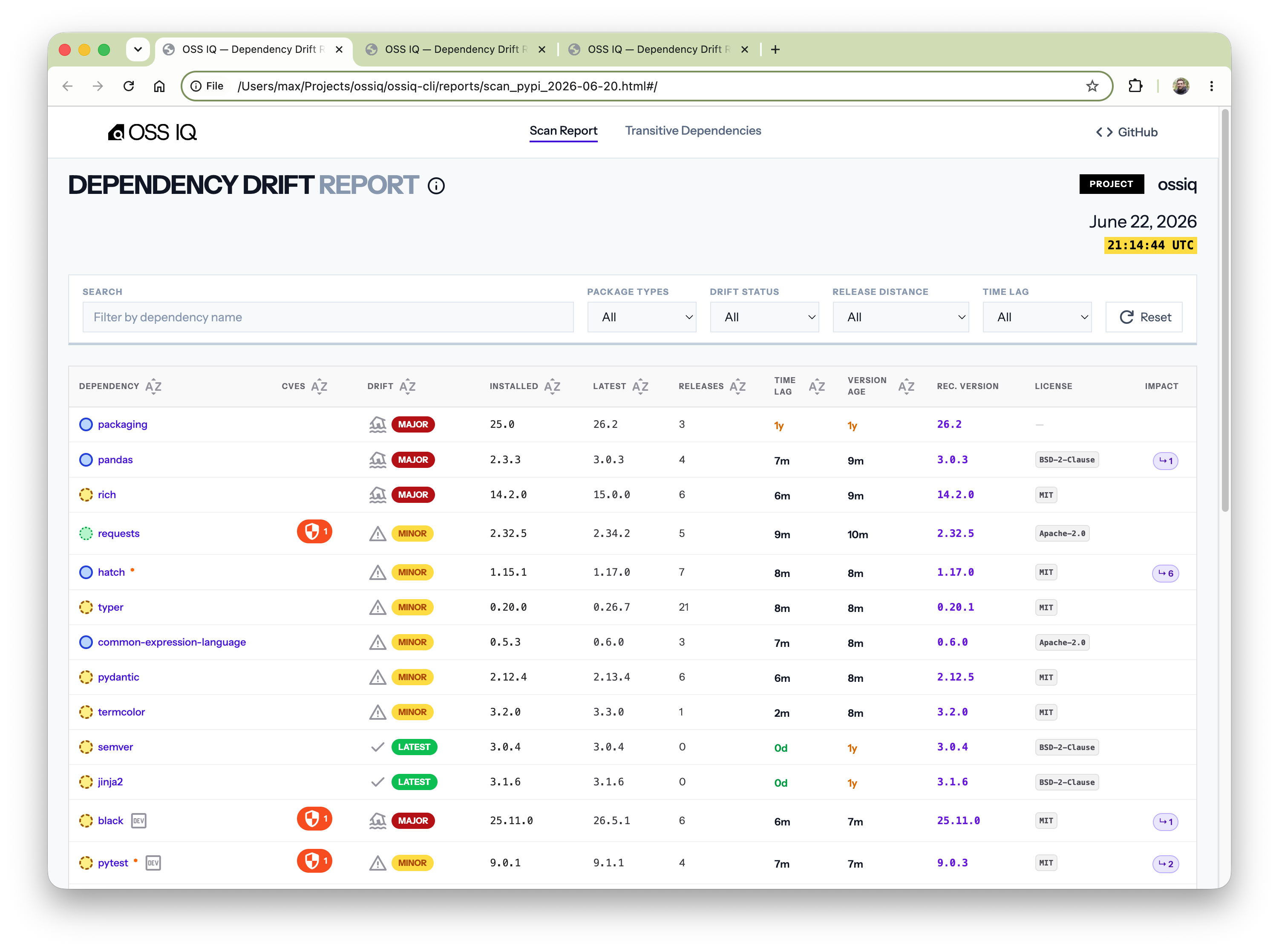
Task: Click the Reset filters button
Action: pos(1144,317)
